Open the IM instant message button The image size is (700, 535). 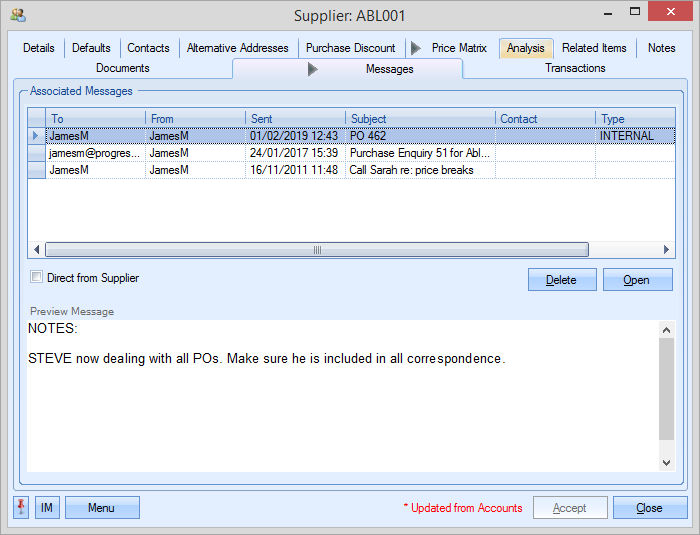click(47, 508)
